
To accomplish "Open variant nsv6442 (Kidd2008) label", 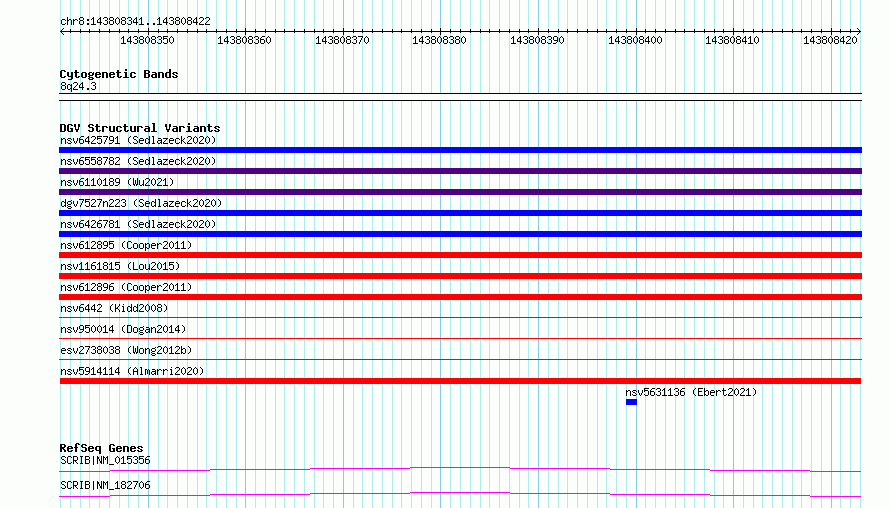I will click(x=114, y=308).
